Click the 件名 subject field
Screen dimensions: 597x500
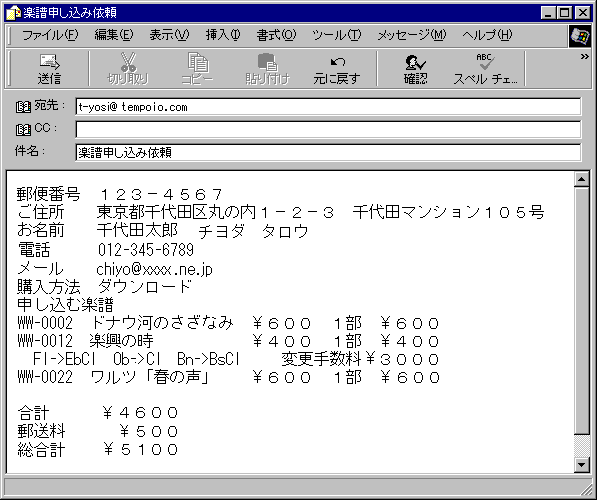point(328,152)
